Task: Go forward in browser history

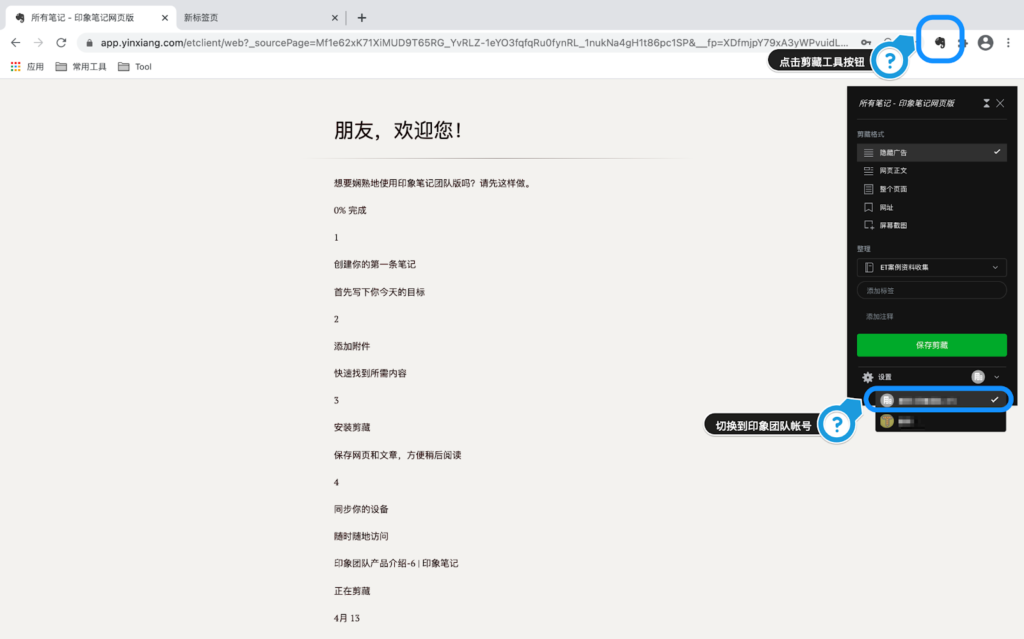Action: (38, 42)
